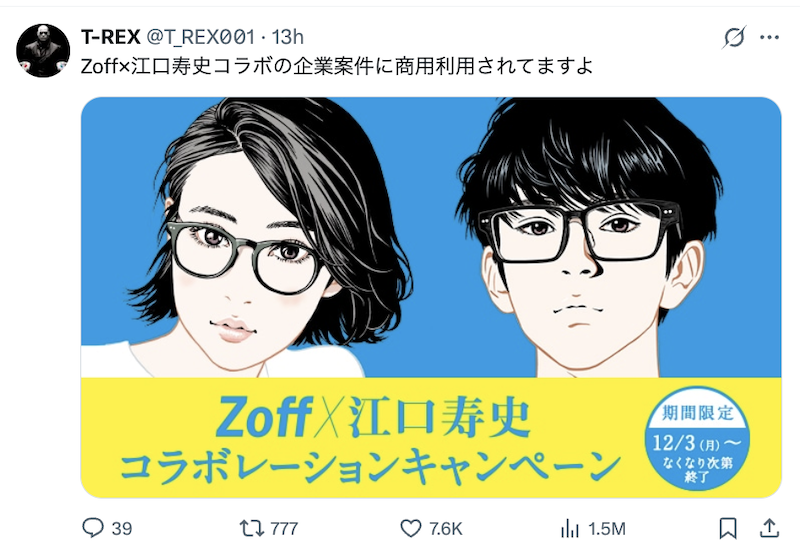Viewport: 800px width, 556px height.
Task: Share the post via upload icon
Action: point(768,528)
